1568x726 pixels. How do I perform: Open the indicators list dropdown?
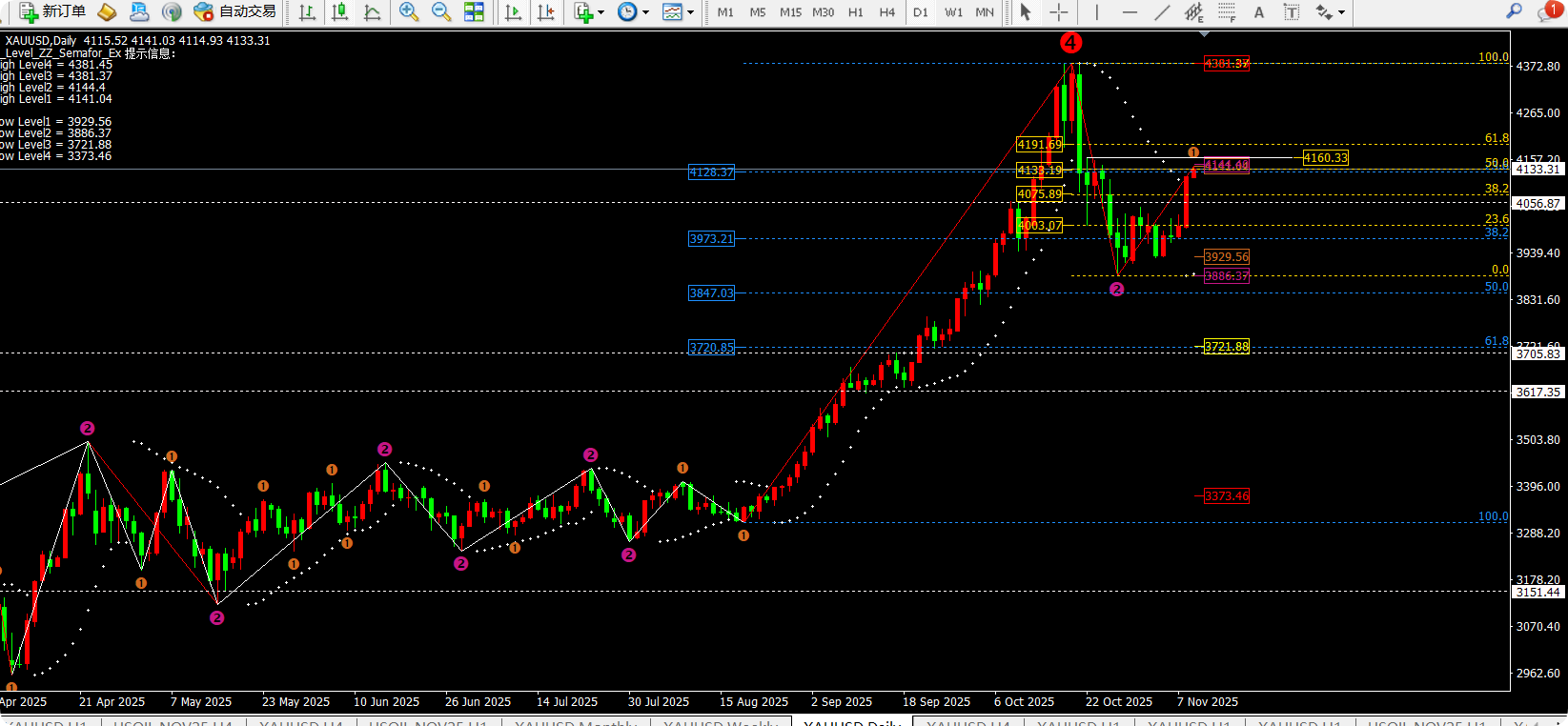pyautogui.click(x=601, y=12)
